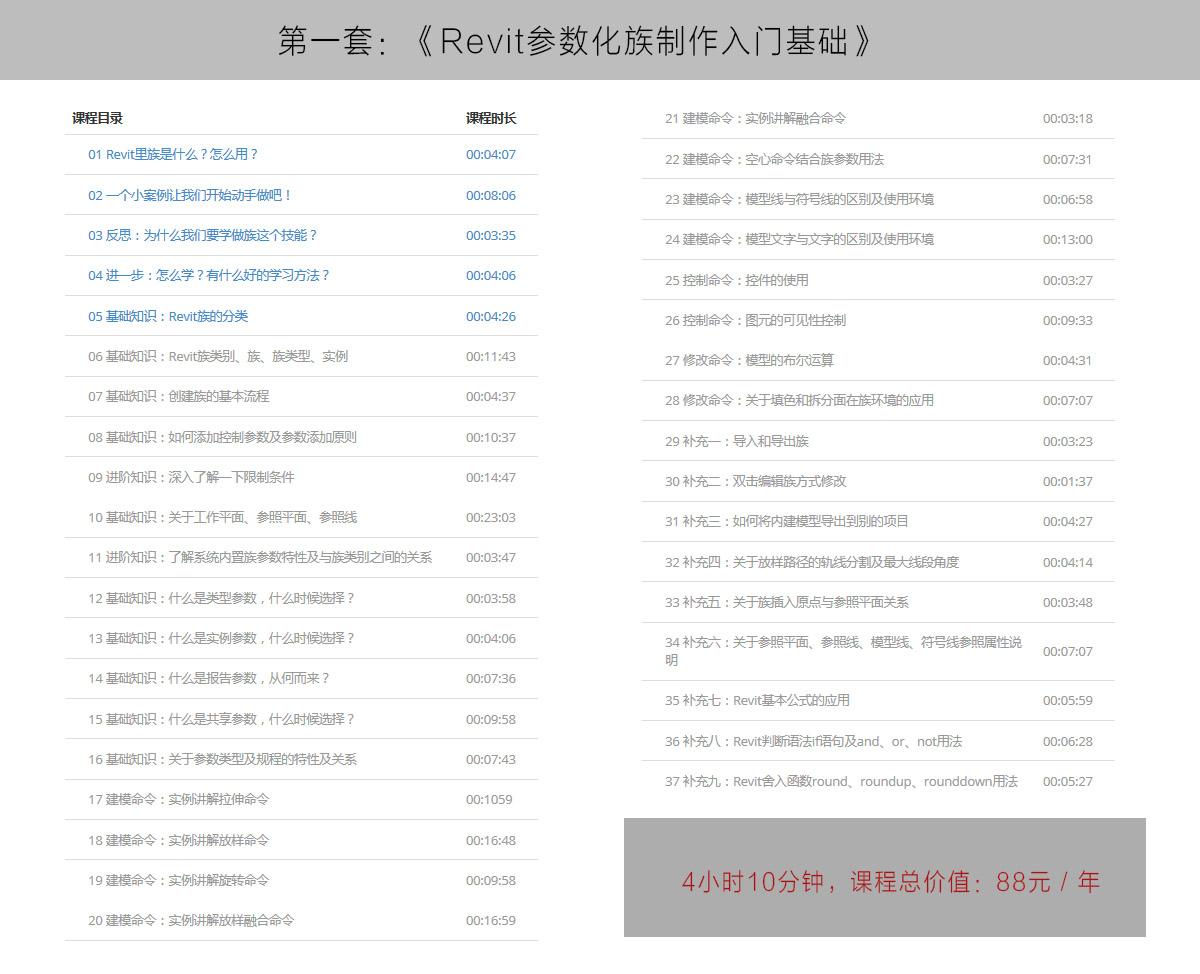
Task: Click duration 00:14:47 of lesson 09
Action: 491,477
